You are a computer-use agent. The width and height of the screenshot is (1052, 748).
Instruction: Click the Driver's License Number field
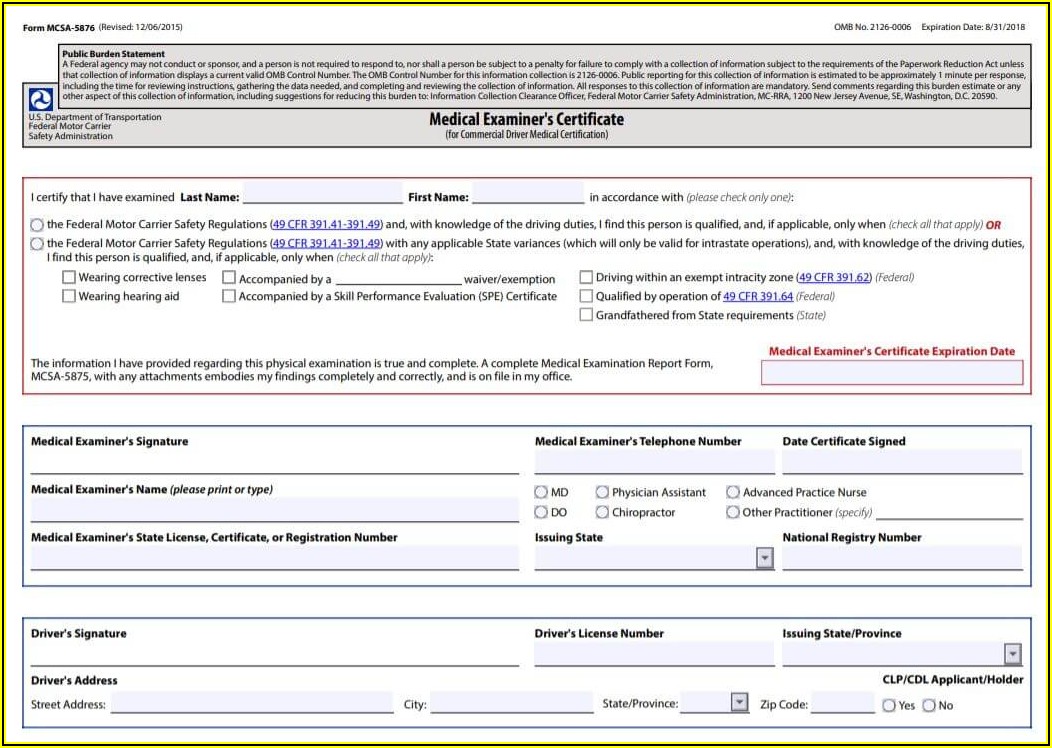(x=654, y=654)
